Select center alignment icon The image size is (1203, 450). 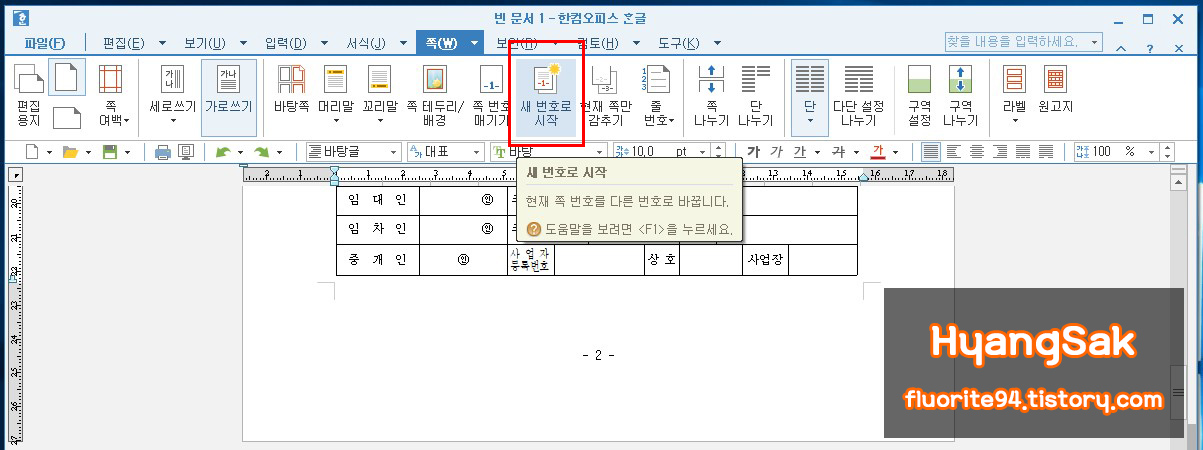[977, 152]
